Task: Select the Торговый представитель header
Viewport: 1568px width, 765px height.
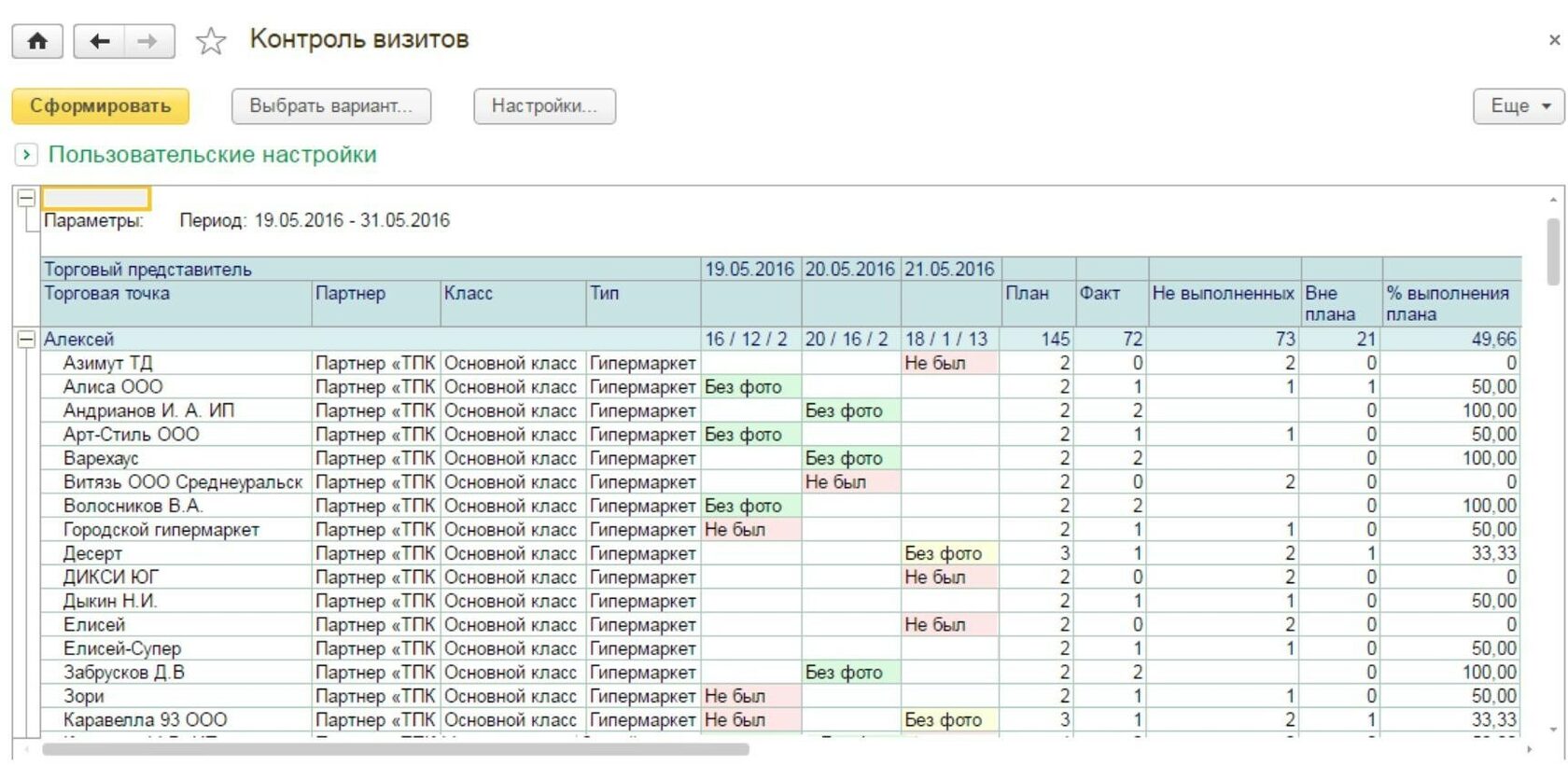Action: coord(371,269)
